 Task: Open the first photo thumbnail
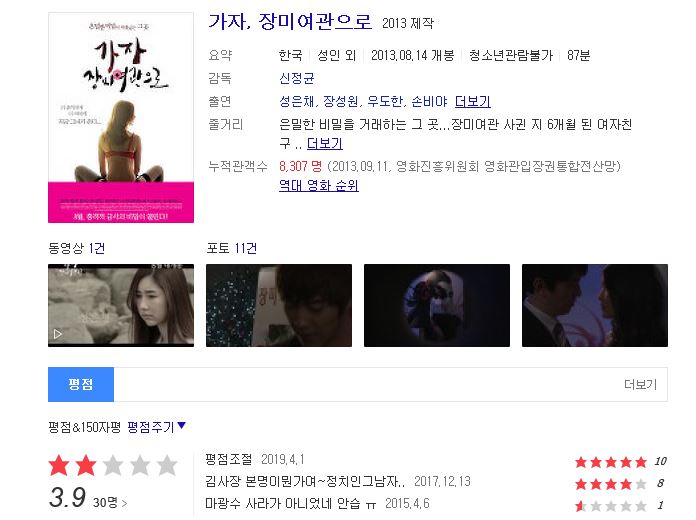click(x=279, y=305)
